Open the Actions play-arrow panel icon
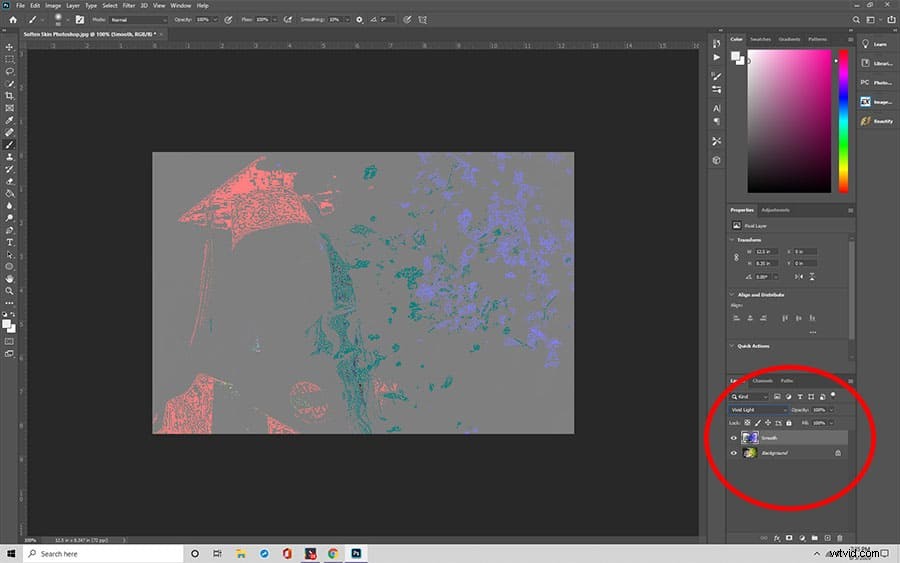The width and height of the screenshot is (900, 563). (x=716, y=57)
